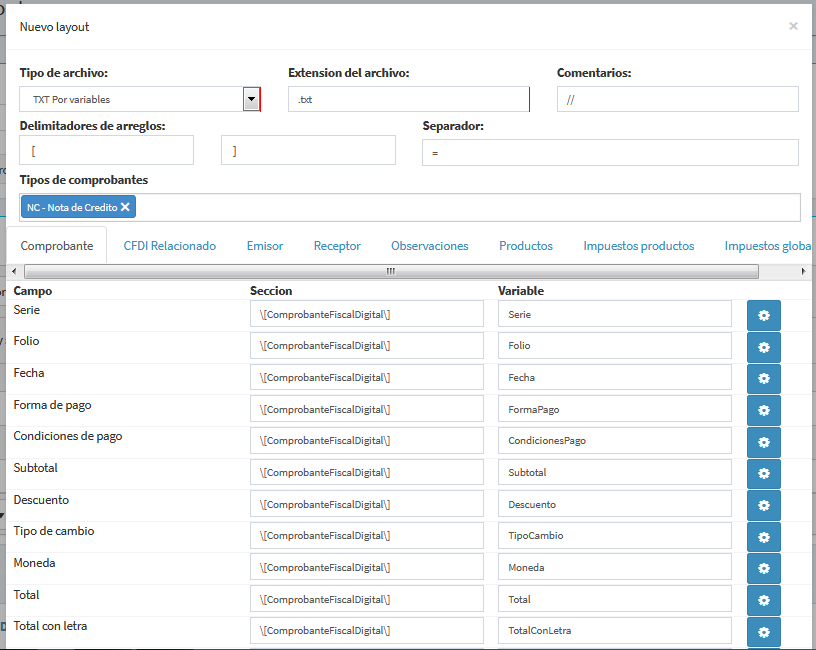Screen dimensions: 816x650
Task: Click the right arrow of the horizontal scrollbar
Action: tap(803, 272)
